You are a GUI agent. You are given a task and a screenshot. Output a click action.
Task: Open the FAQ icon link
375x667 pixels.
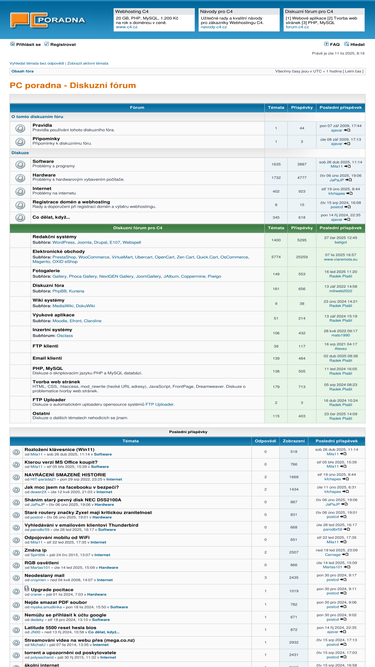click(x=326, y=44)
